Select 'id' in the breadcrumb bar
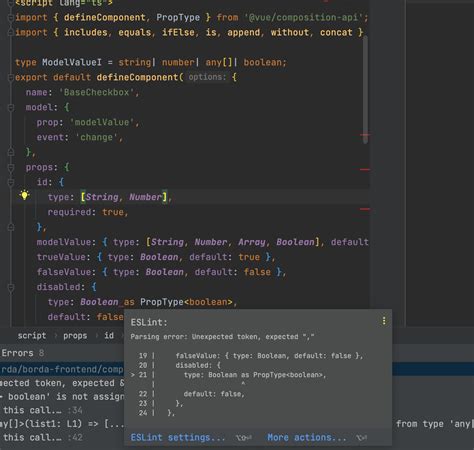The height and width of the screenshot is (450, 474). (x=109, y=336)
